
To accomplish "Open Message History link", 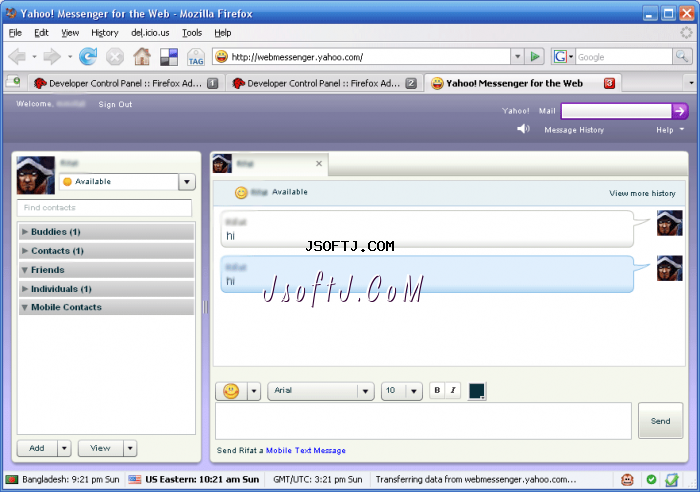I will pos(574,130).
